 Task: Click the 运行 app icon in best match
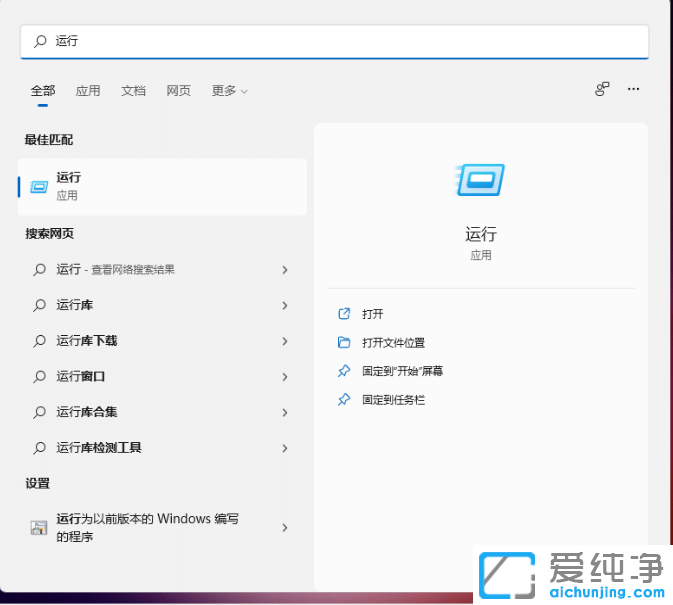39,187
